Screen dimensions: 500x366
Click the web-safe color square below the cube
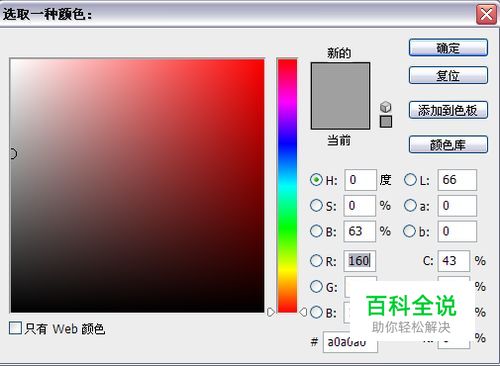tap(386, 122)
